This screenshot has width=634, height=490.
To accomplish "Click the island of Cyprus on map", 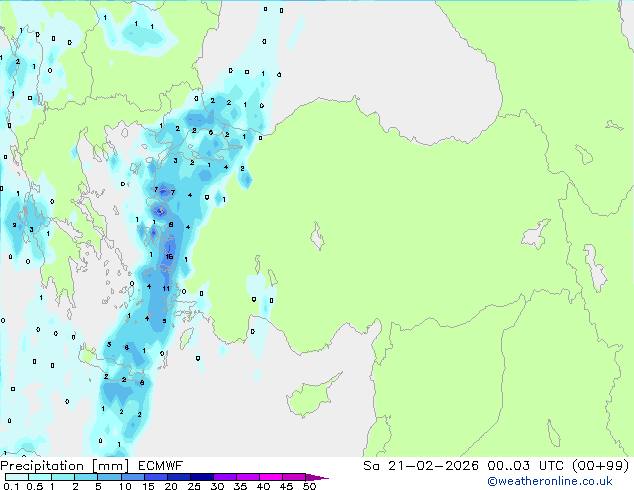I will coord(311,396).
